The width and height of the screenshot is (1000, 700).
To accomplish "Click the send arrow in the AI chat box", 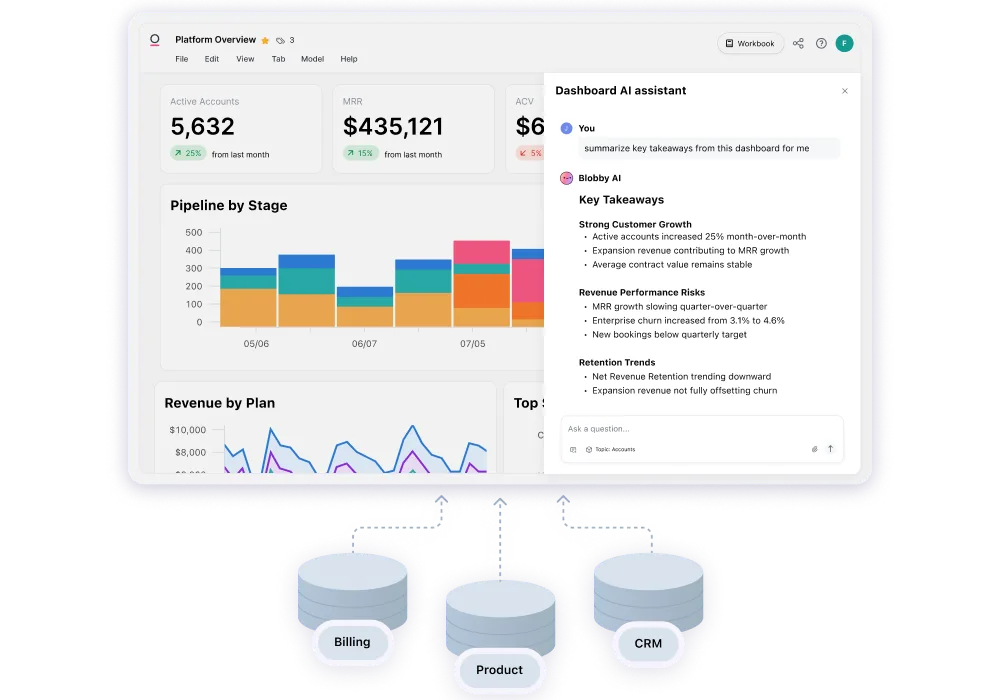I will pyautogui.click(x=830, y=449).
